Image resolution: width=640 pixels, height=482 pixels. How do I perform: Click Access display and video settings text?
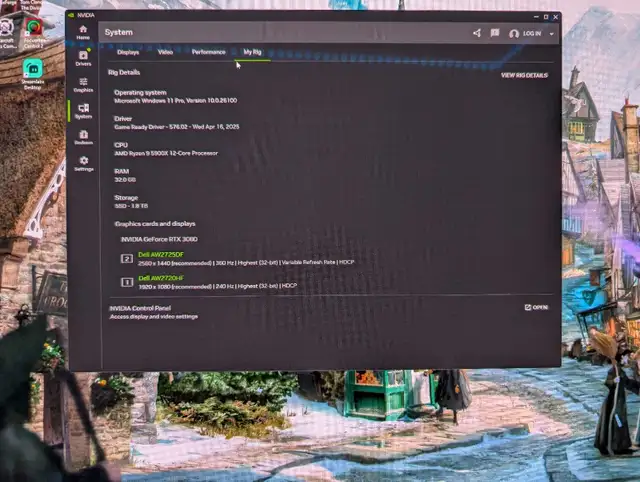(154, 316)
